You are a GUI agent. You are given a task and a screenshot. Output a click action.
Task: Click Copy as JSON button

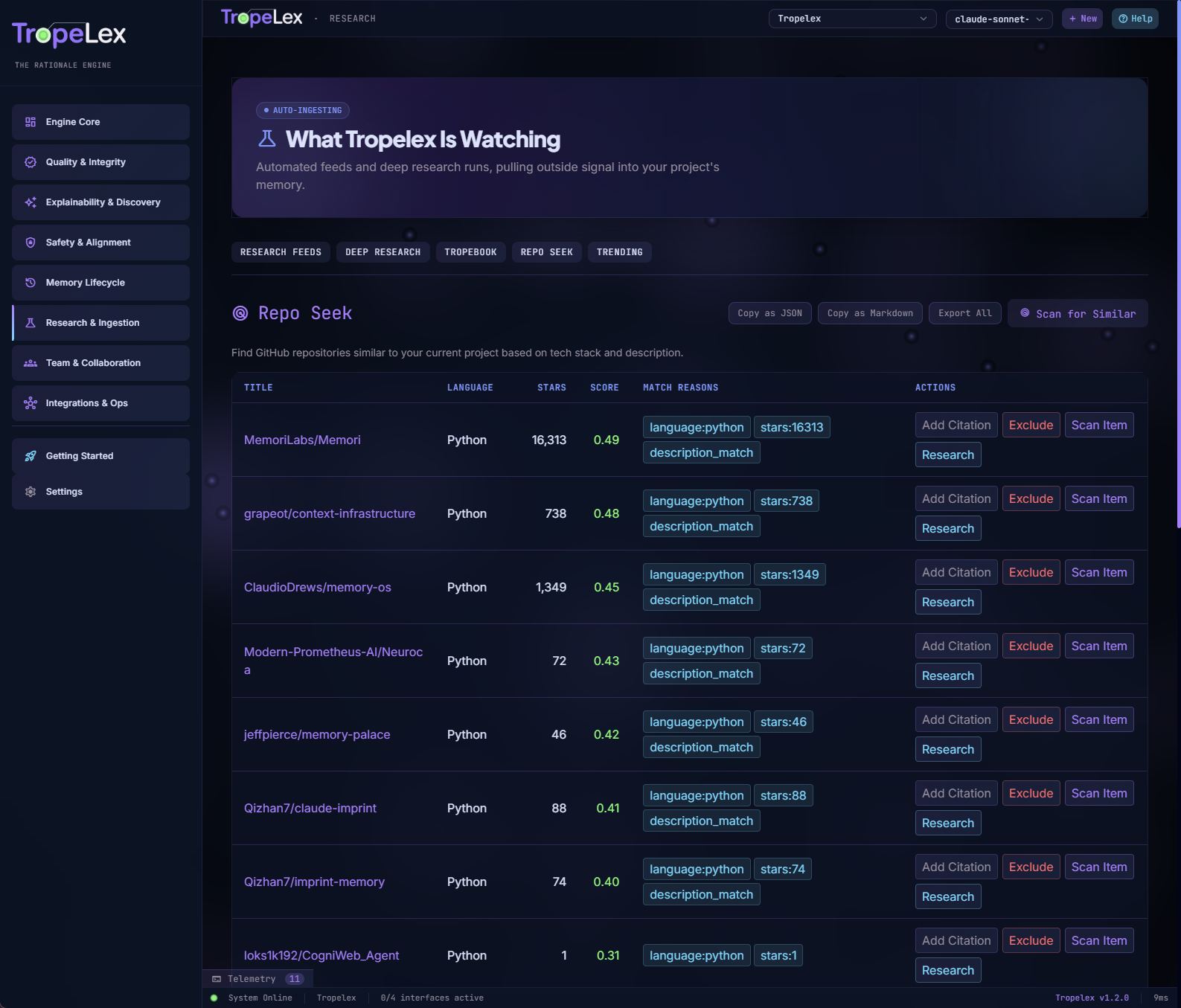coord(769,313)
